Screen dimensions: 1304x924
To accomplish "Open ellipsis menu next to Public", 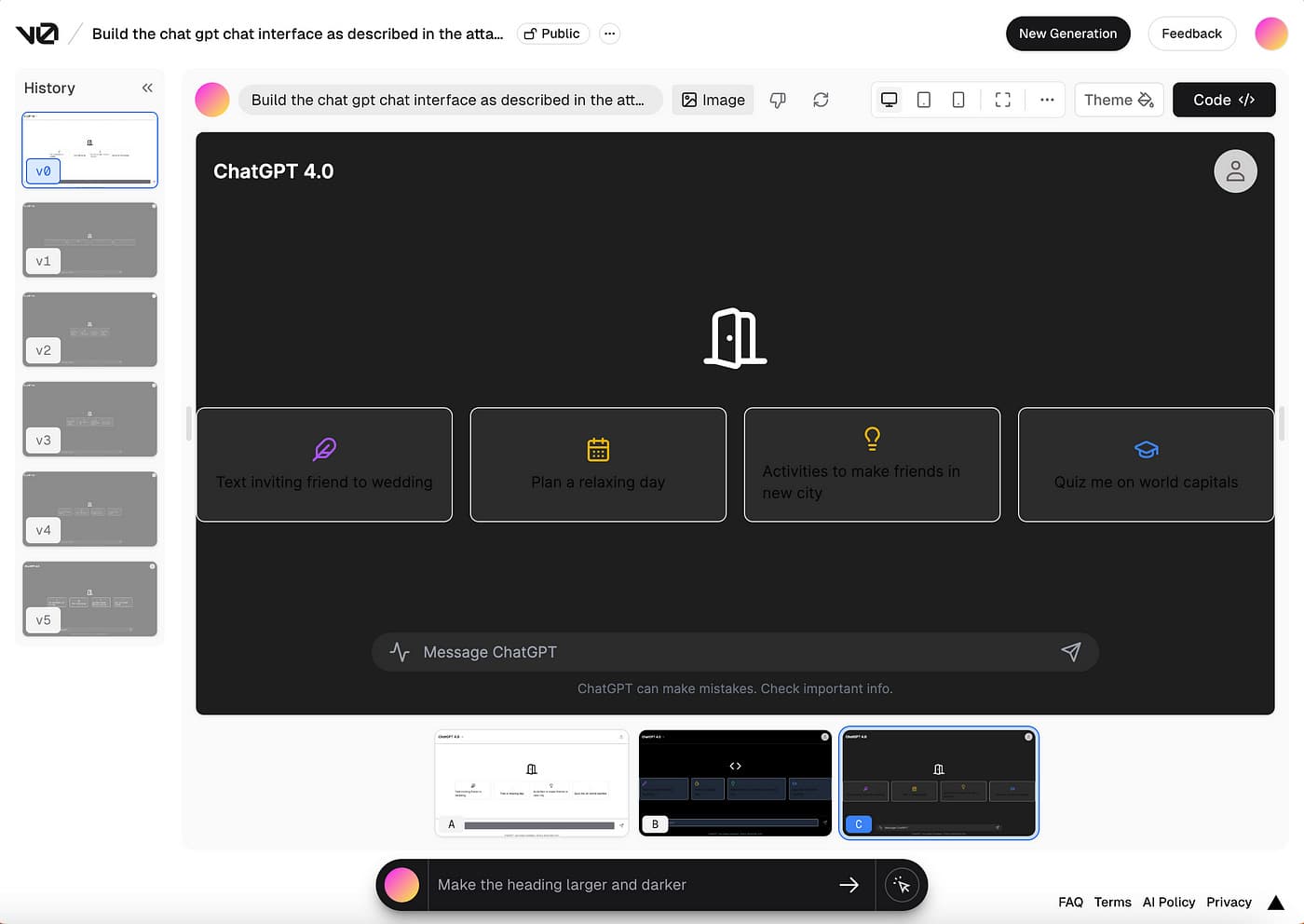I will coord(609,34).
